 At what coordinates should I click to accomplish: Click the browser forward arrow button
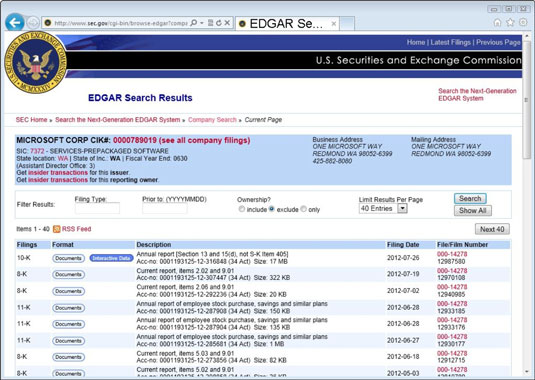(33, 23)
